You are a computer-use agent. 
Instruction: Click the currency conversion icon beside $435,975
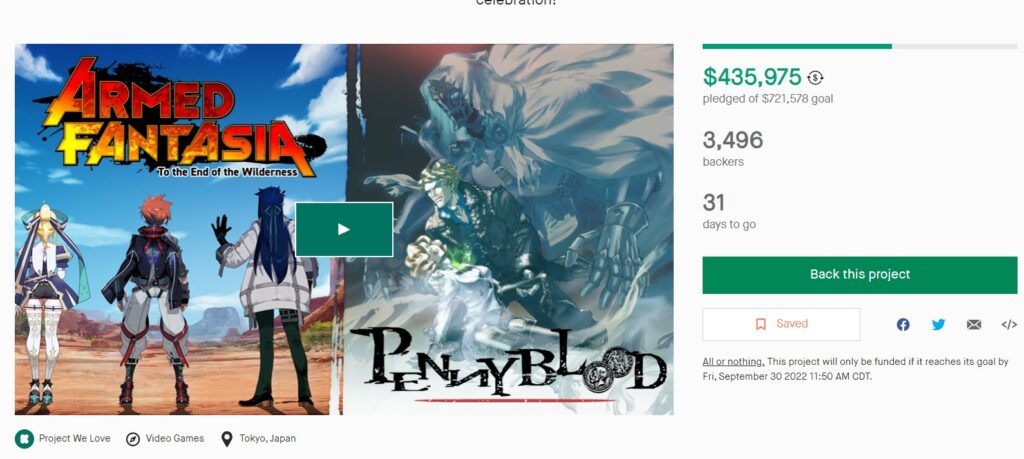pyautogui.click(x=815, y=78)
